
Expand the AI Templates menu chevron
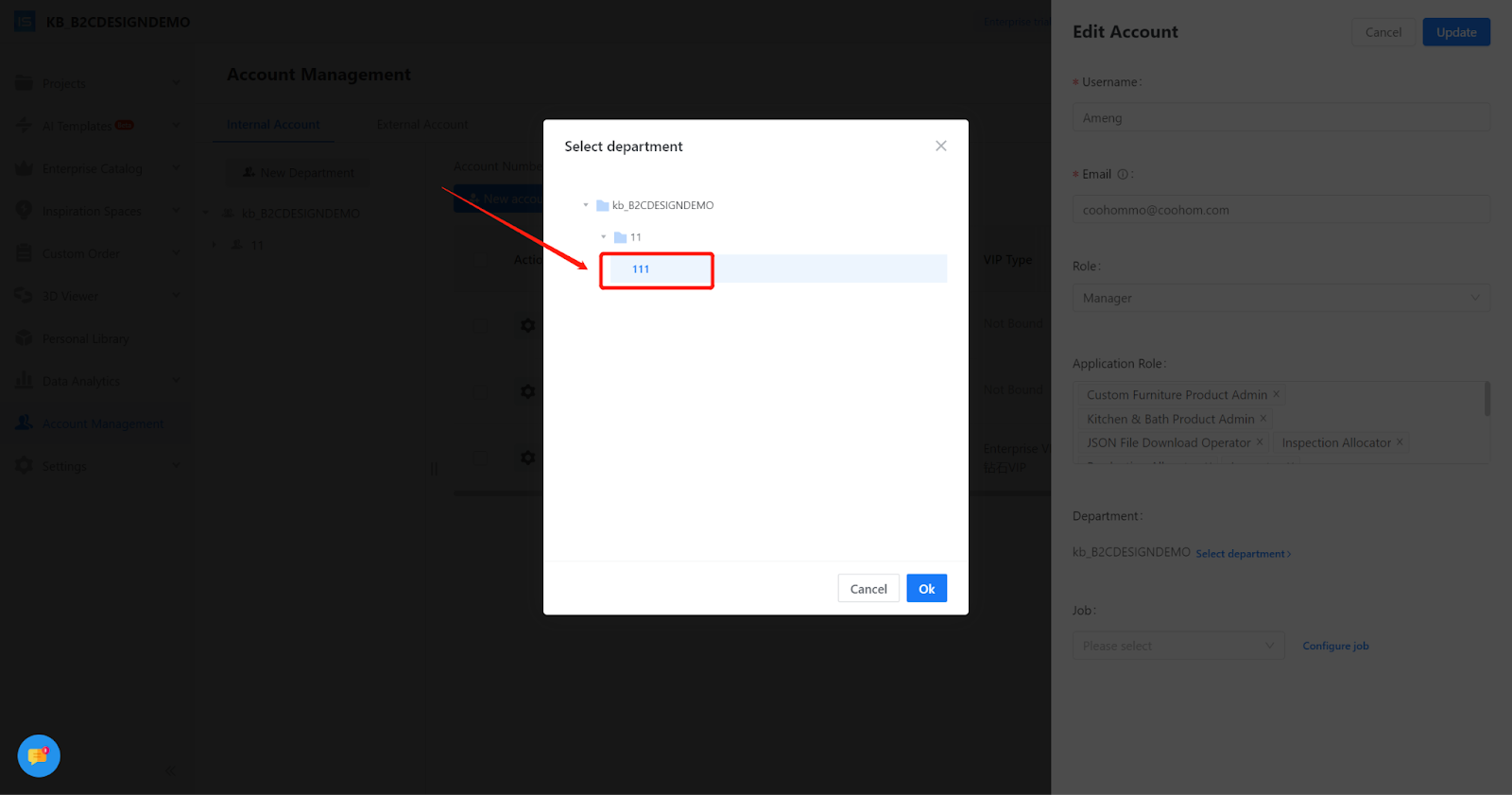point(176,125)
